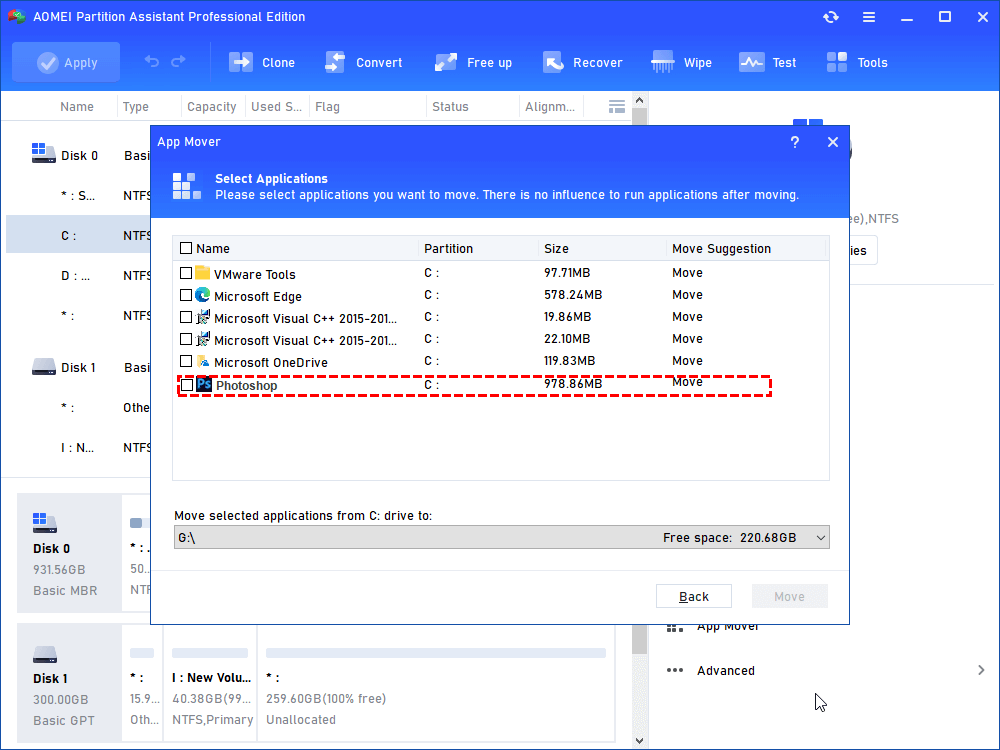Check the Photoshop application checkbox

pyautogui.click(x=187, y=385)
